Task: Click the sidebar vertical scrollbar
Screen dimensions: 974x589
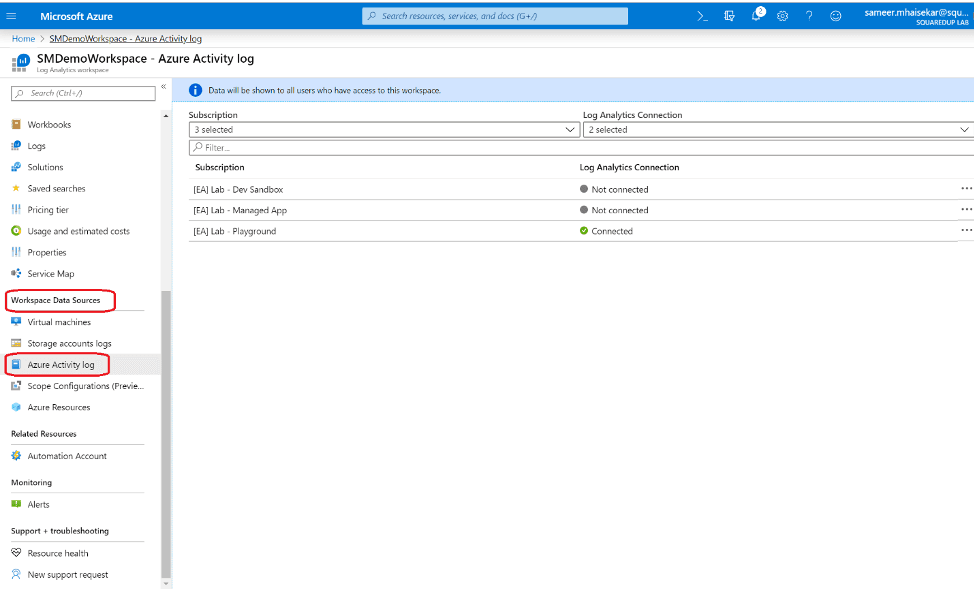Action: coord(166,430)
